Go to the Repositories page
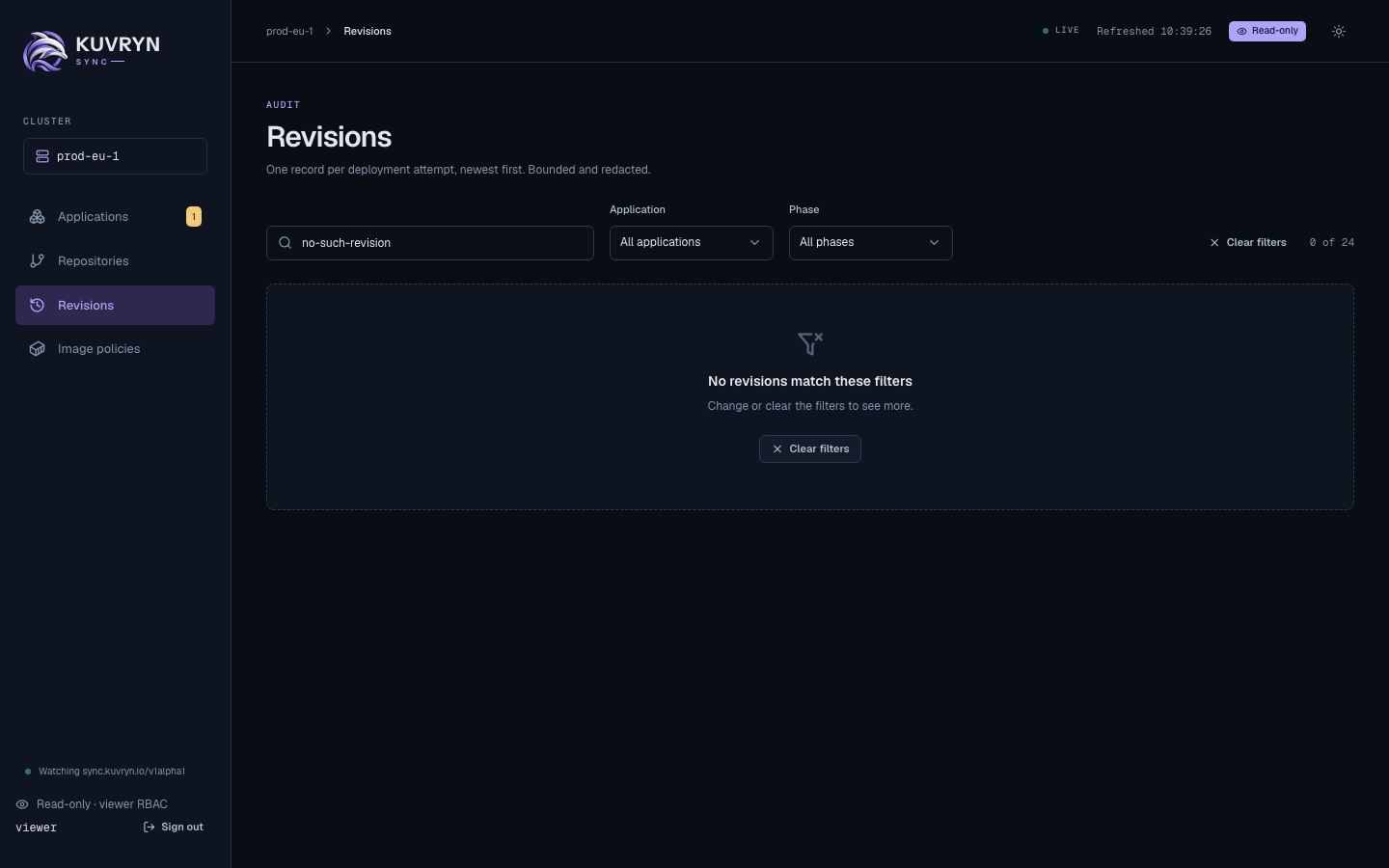Screen dimensions: 1389x868 (x=115, y=261)
